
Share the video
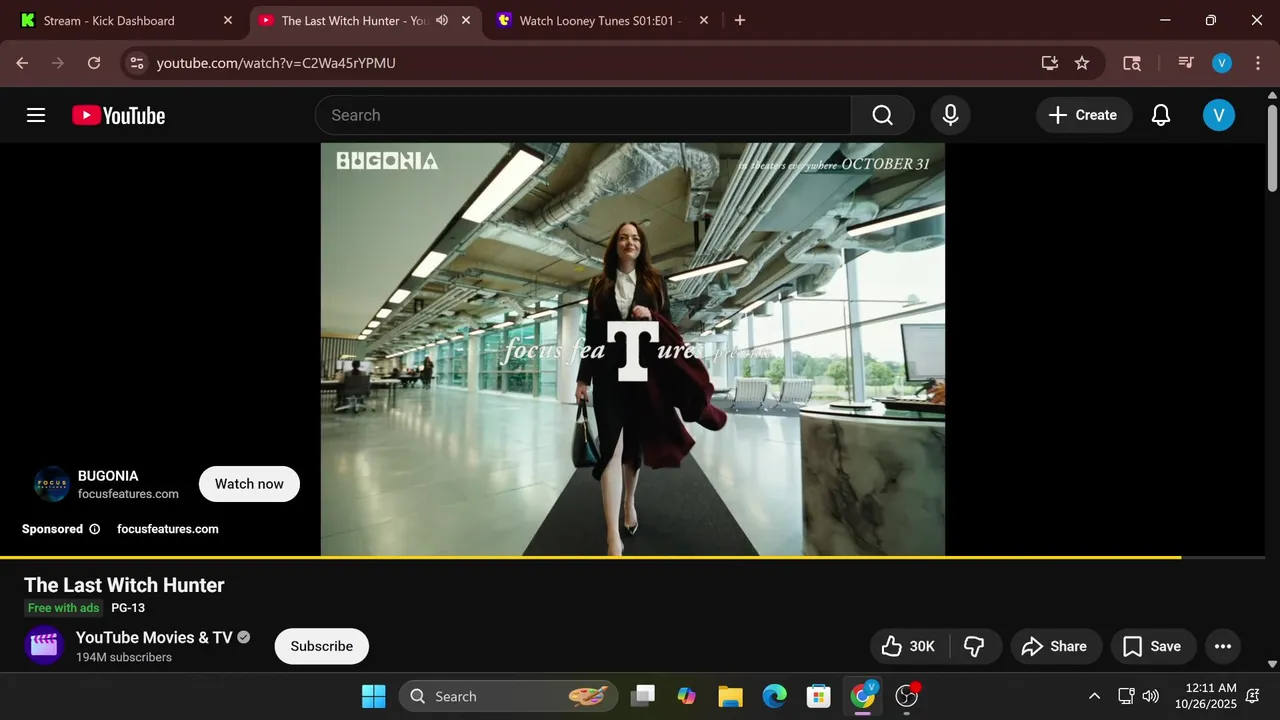click(x=1056, y=646)
